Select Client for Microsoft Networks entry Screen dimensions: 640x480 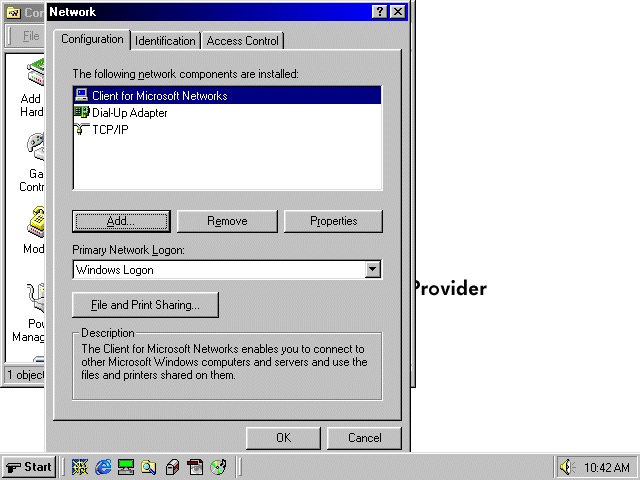pos(227,96)
